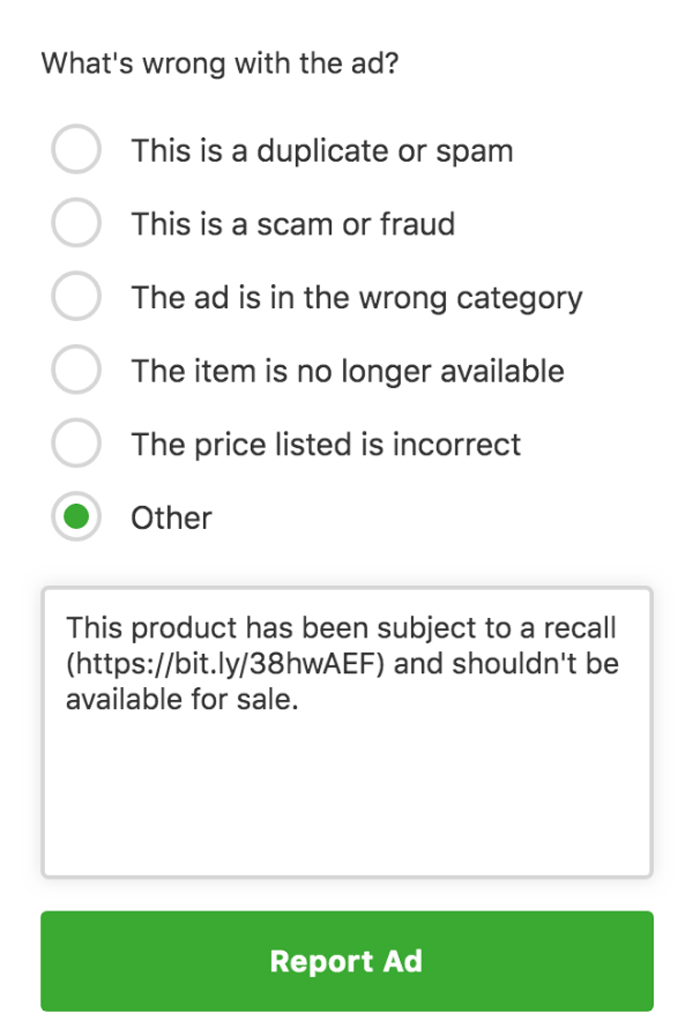Submit with the green Report Ad button
This screenshot has width=700, height=1021.
[346, 961]
